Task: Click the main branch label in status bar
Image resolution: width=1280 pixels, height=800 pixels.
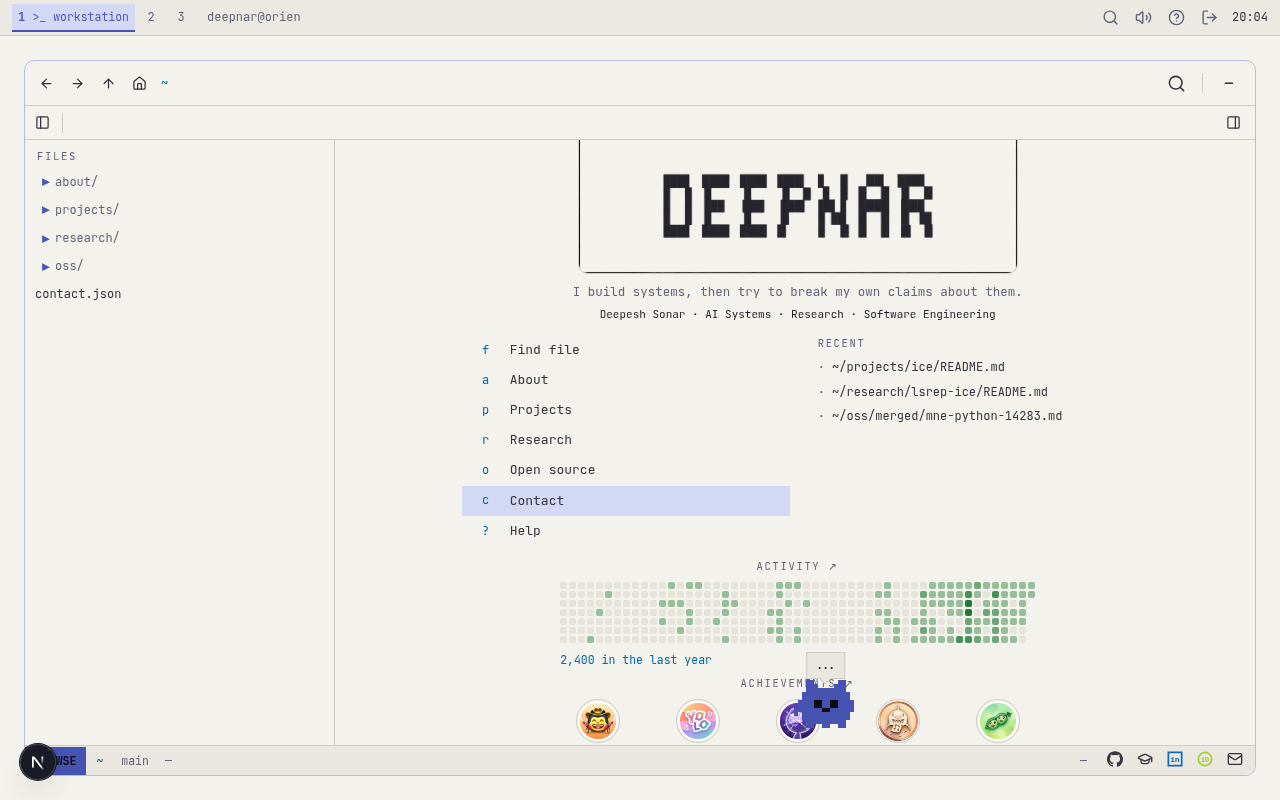Action: [135, 761]
